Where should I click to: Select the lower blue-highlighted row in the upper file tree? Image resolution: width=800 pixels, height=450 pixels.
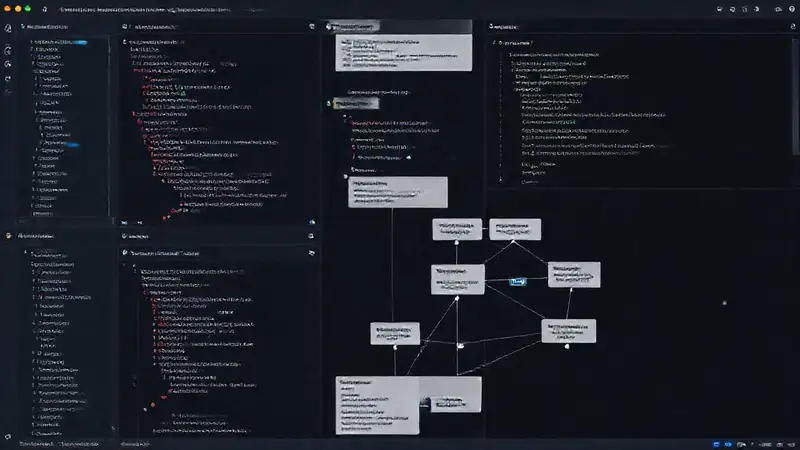(60, 143)
